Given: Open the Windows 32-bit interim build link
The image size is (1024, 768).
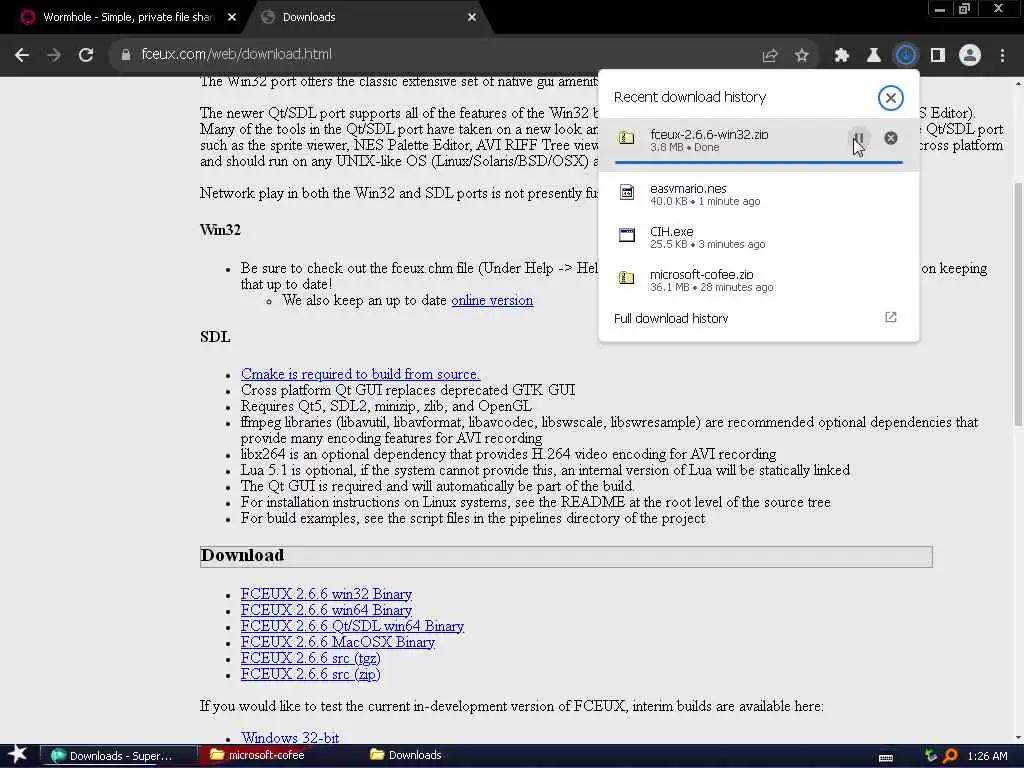Looking at the screenshot, I should pos(290,737).
